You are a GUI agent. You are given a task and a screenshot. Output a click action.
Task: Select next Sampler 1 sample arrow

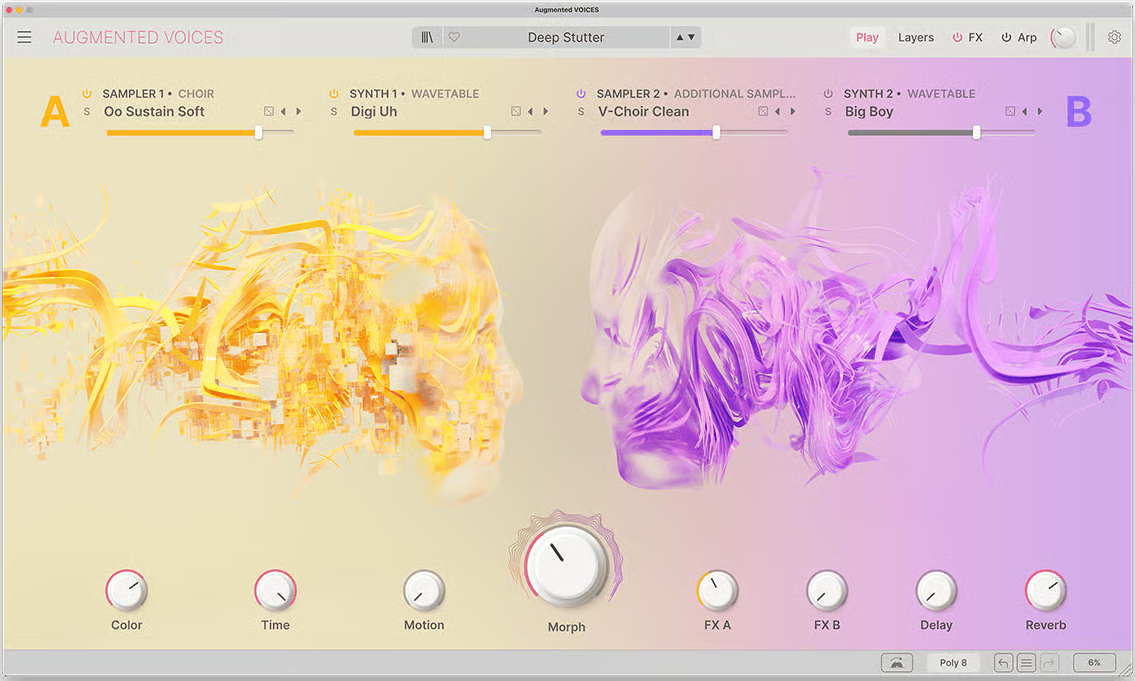tap(298, 111)
